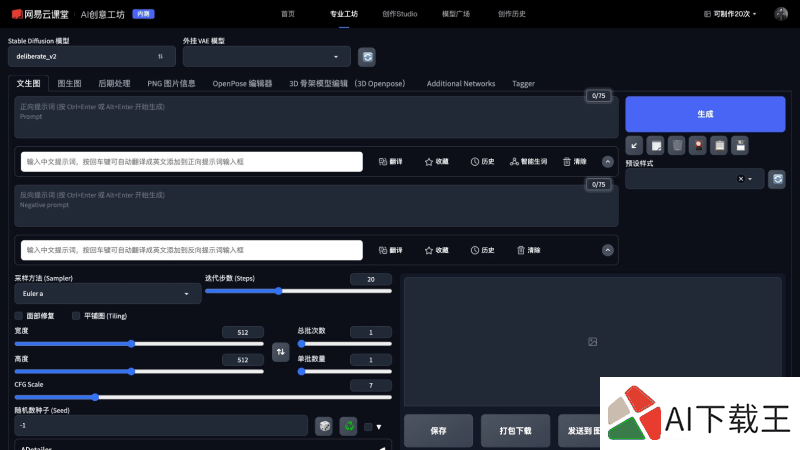
Task: Click the Chinese positive prompt input box
Action: [x=192, y=162]
